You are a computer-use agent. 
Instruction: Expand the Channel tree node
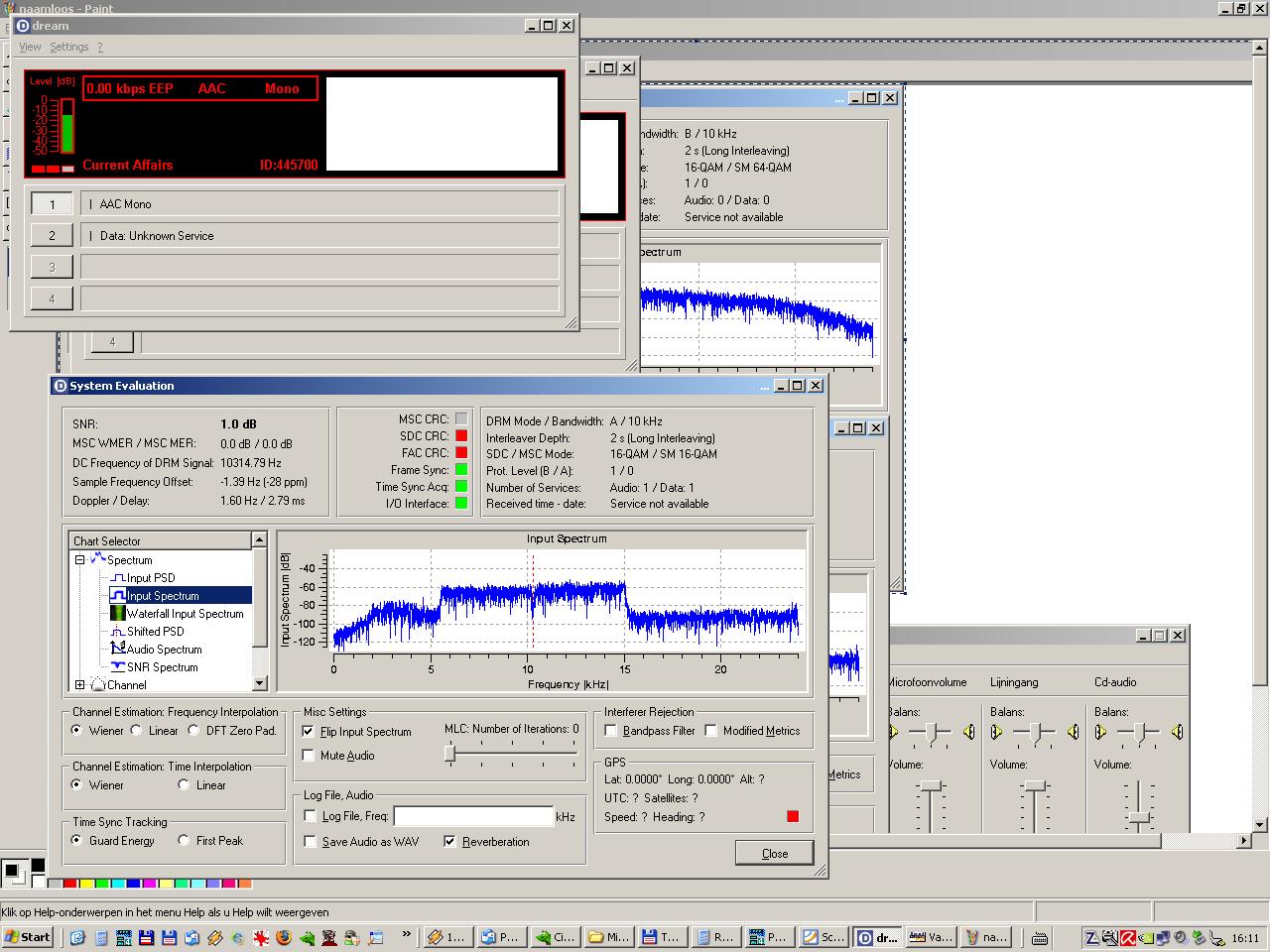click(x=79, y=685)
